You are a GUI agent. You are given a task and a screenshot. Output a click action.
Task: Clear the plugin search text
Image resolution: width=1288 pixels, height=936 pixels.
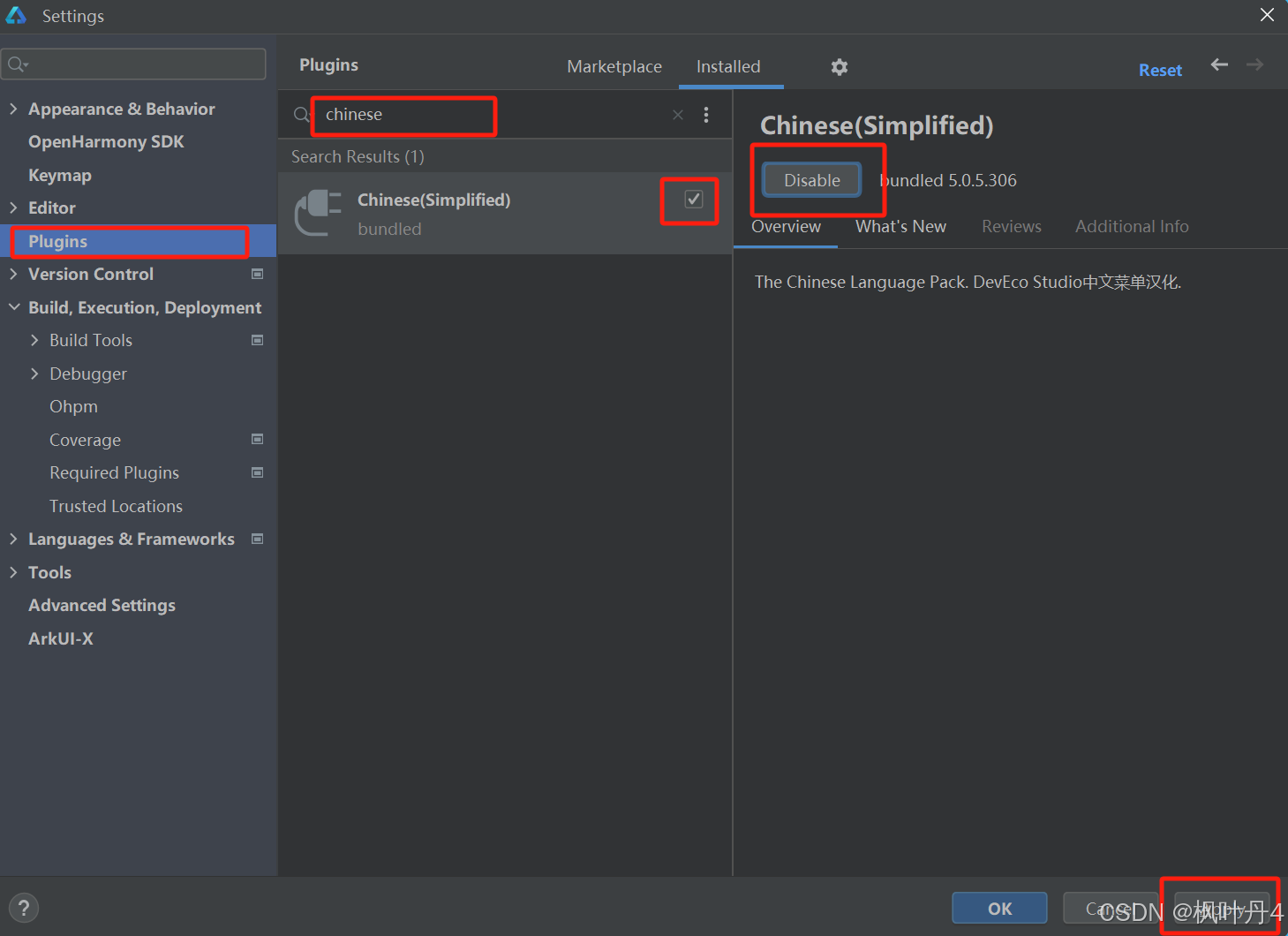[677, 115]
